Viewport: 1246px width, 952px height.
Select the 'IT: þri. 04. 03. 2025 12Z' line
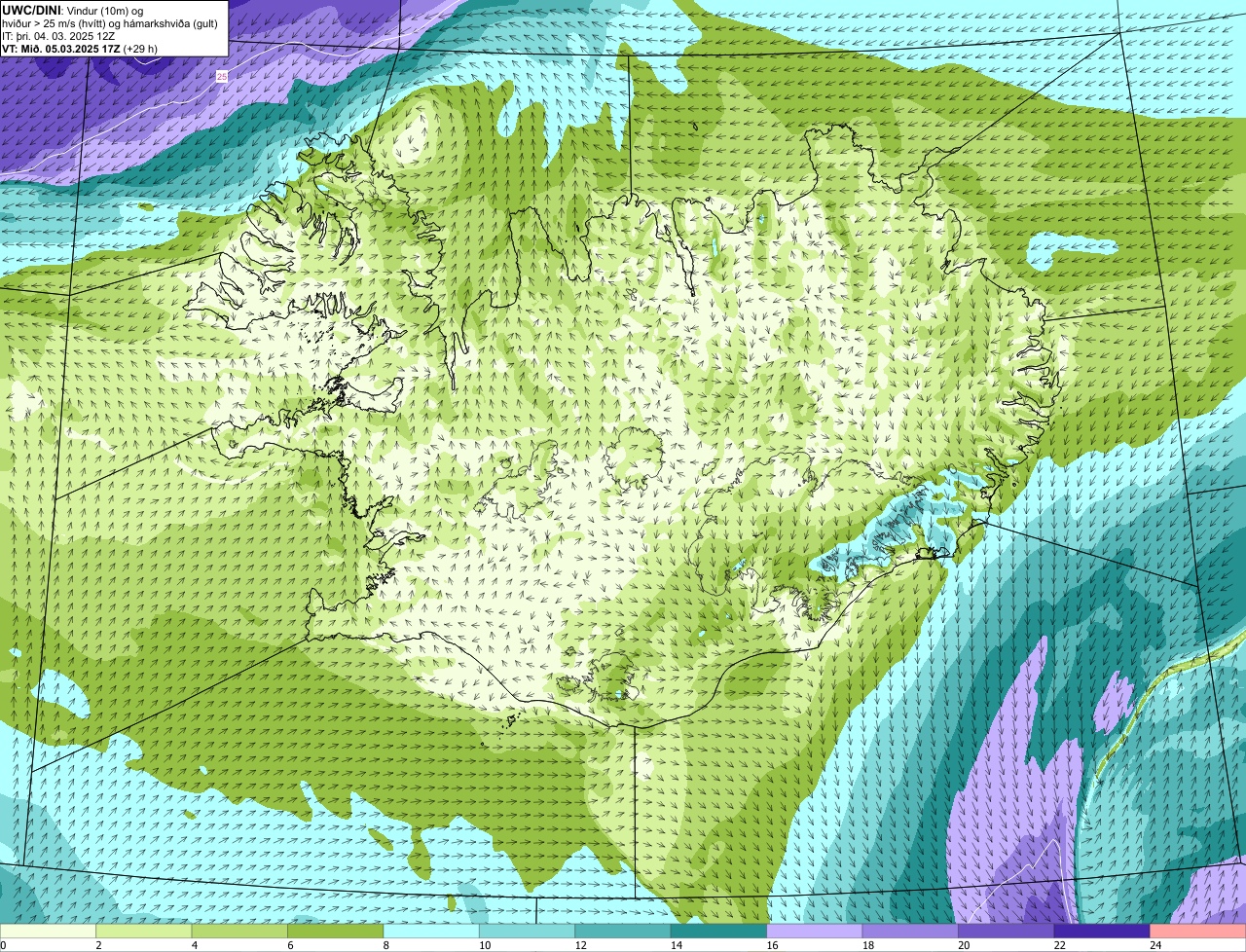click(x=59, y=36)
